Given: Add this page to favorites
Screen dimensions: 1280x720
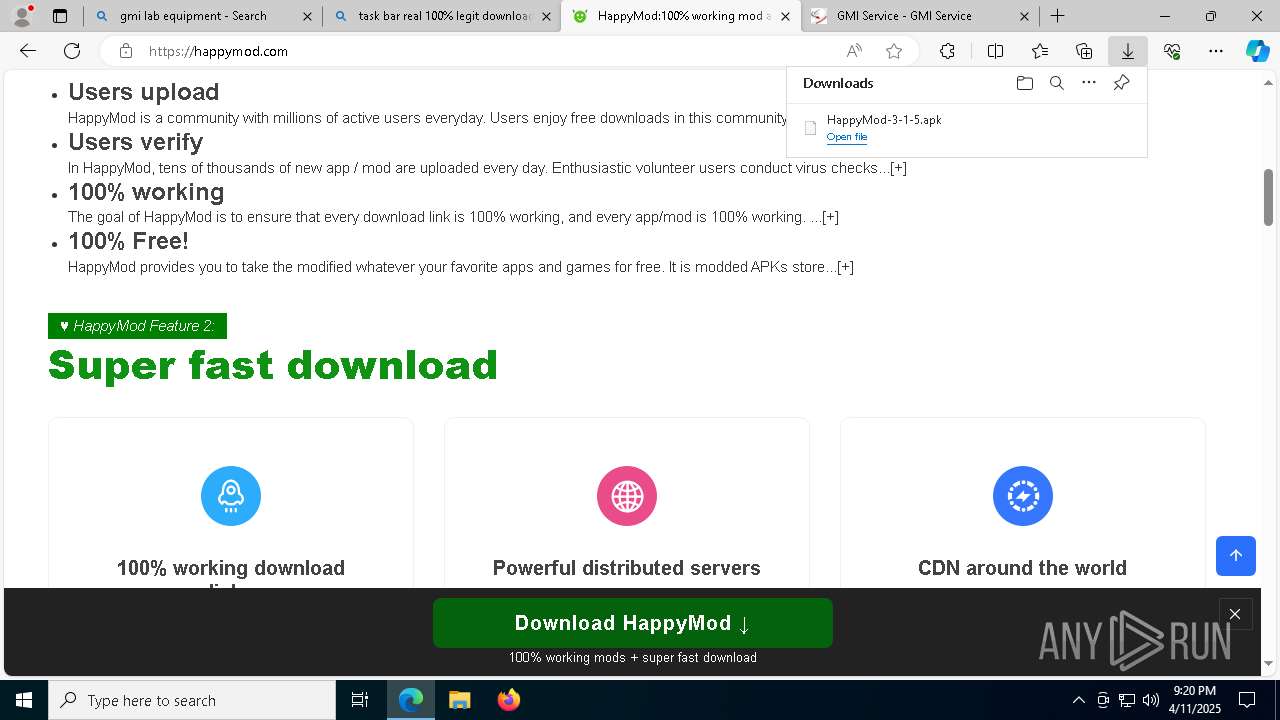Looking at the screenshot, I should (894, 51).
